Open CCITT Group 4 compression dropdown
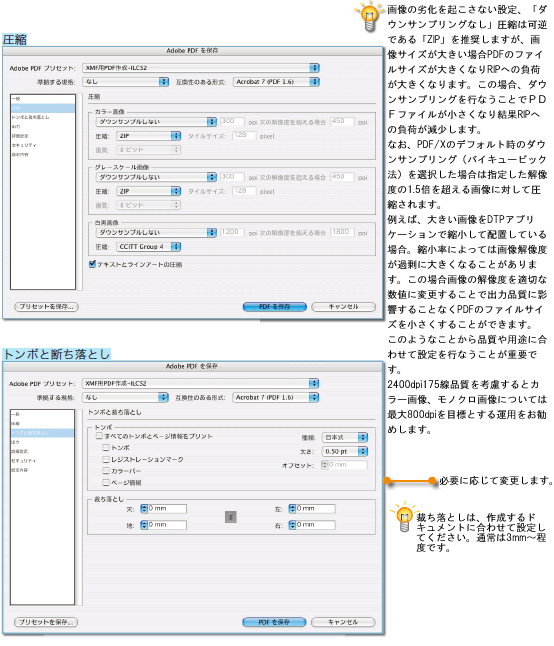The width and height of the screenshot is (554, 646). pos(149,246)
